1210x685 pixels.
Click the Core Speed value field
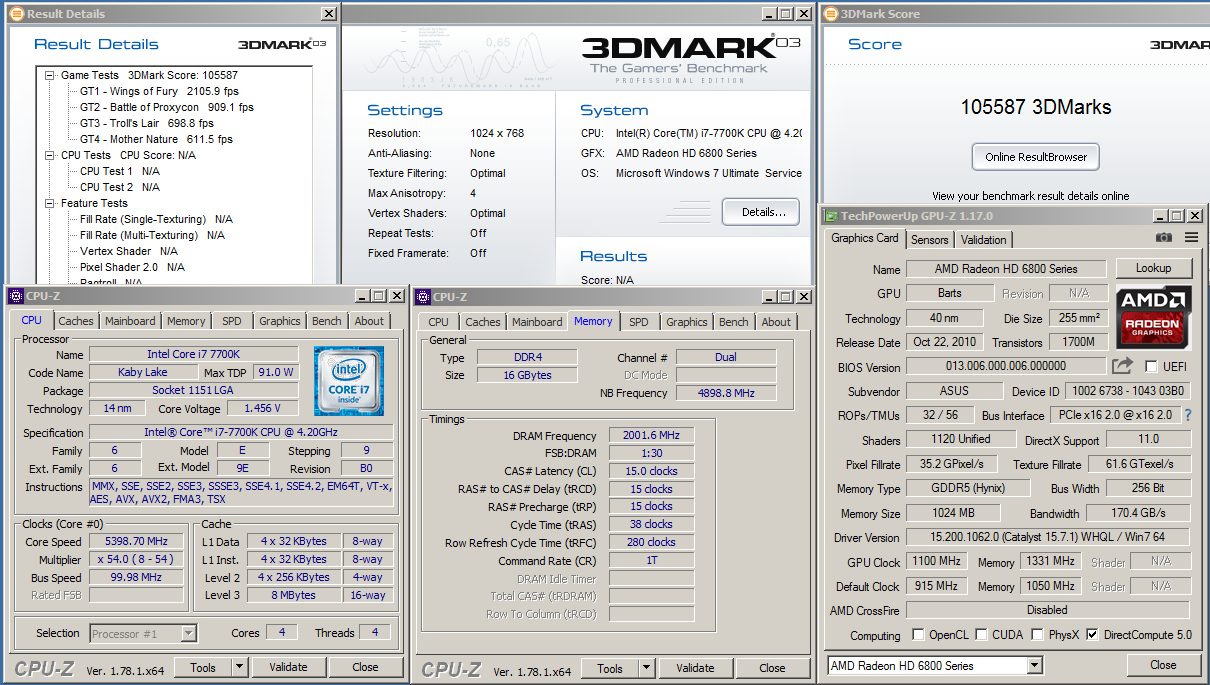138,542
